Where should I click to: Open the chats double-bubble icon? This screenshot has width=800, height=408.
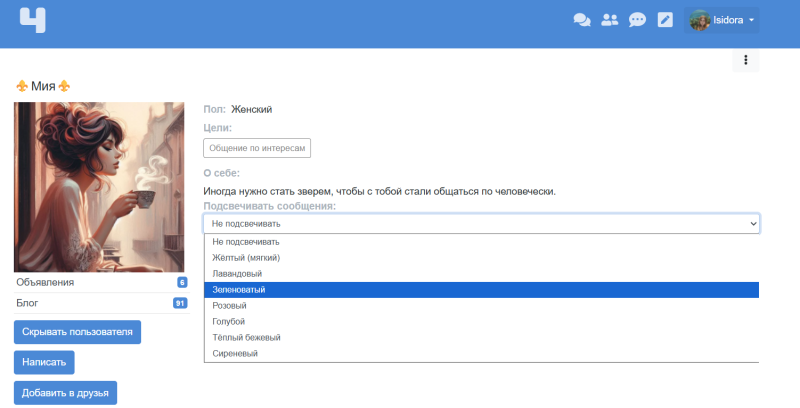581,20
